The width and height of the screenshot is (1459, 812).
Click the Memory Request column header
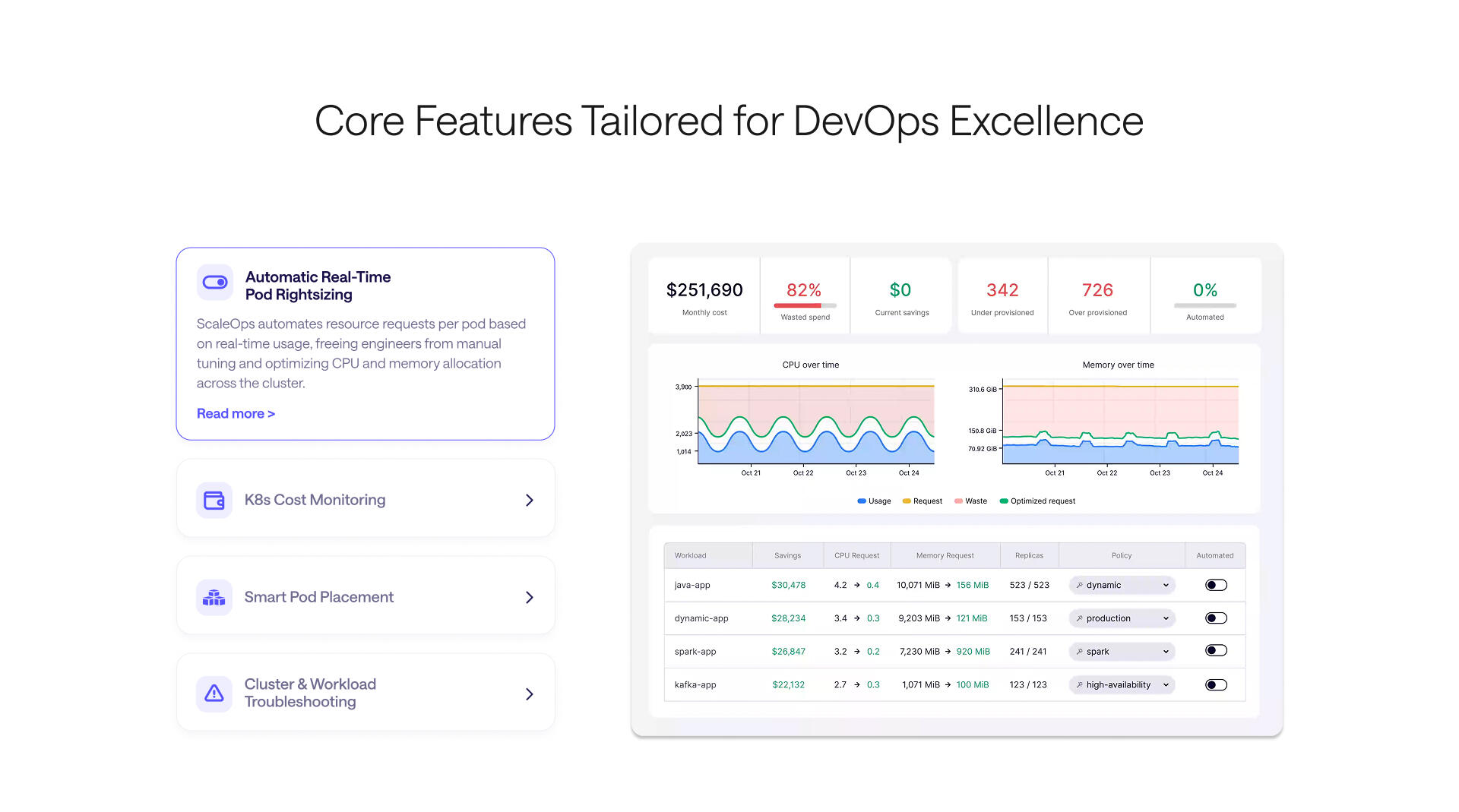click(x=945, y=556)
